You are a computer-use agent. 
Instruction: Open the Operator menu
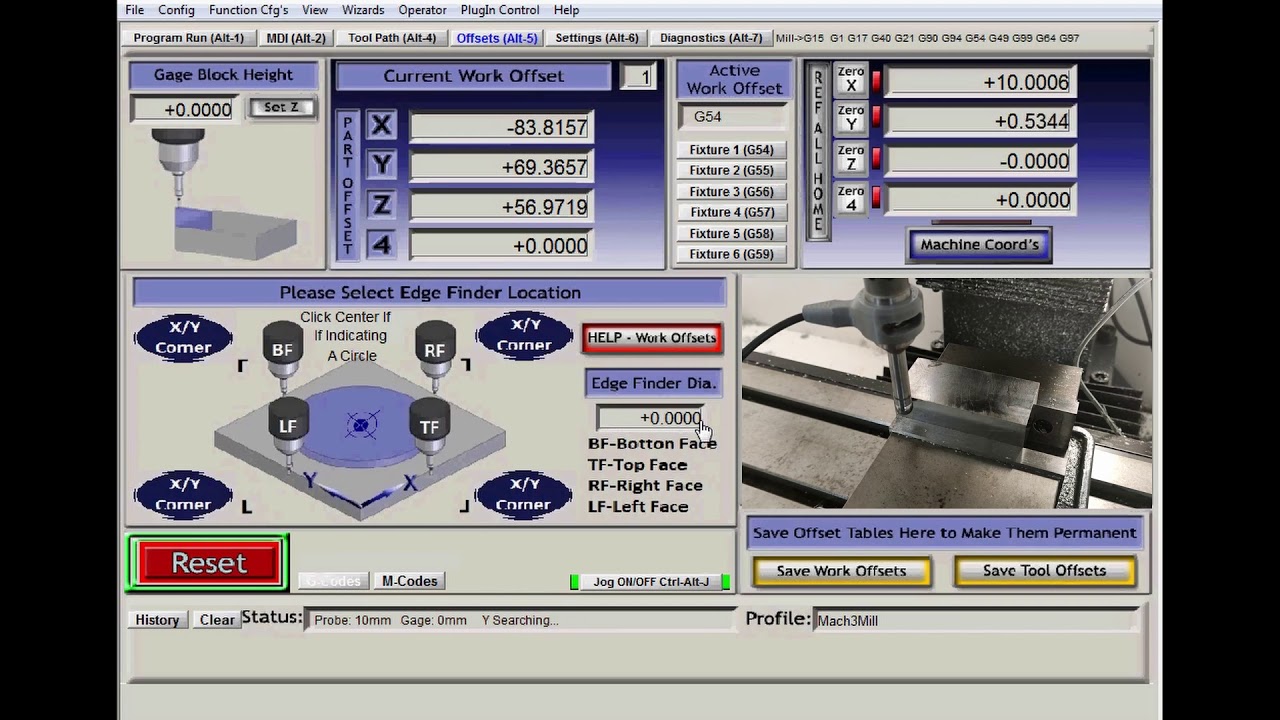422,10
